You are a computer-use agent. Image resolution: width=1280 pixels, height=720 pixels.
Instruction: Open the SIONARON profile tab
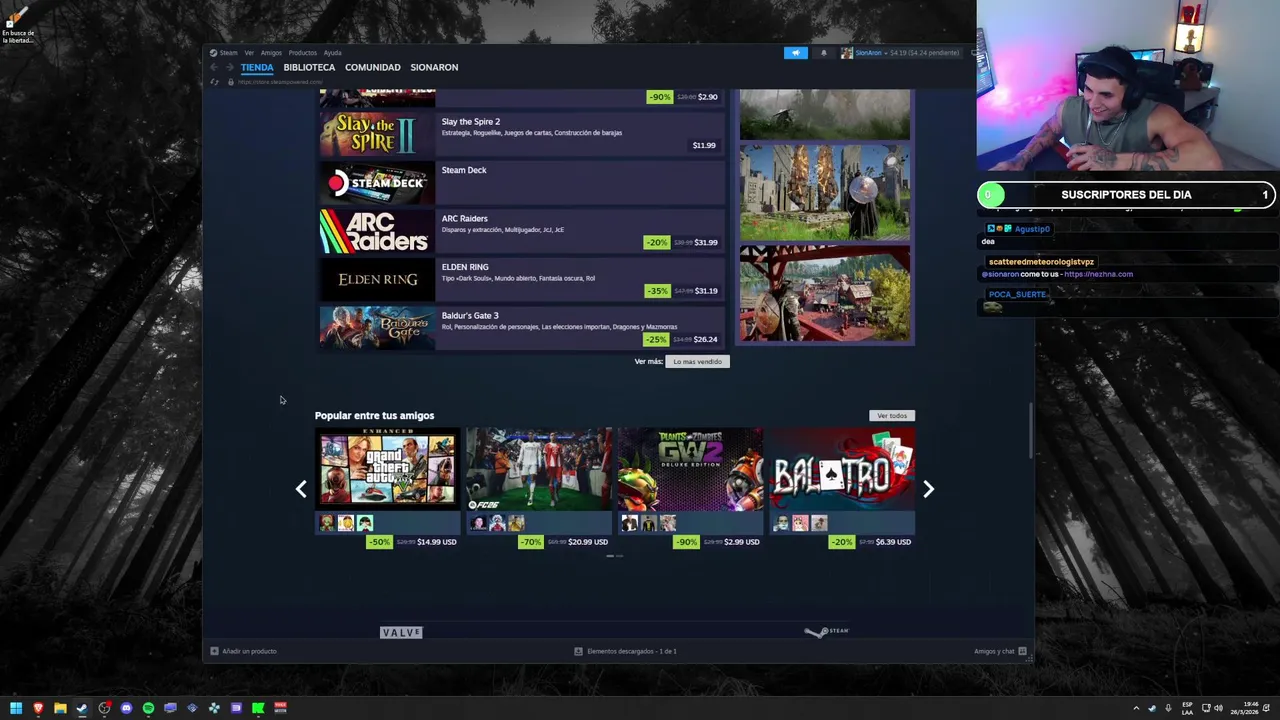(434, 67)
